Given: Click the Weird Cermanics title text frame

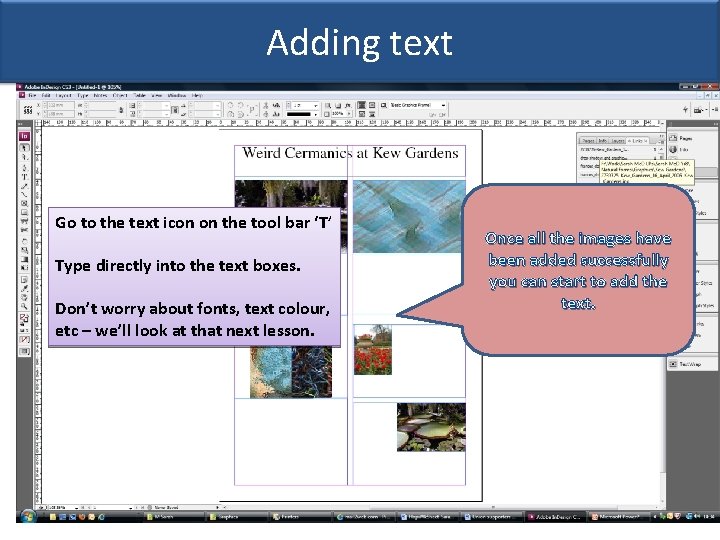Looking at the screenshot, I should coord(350,161).
